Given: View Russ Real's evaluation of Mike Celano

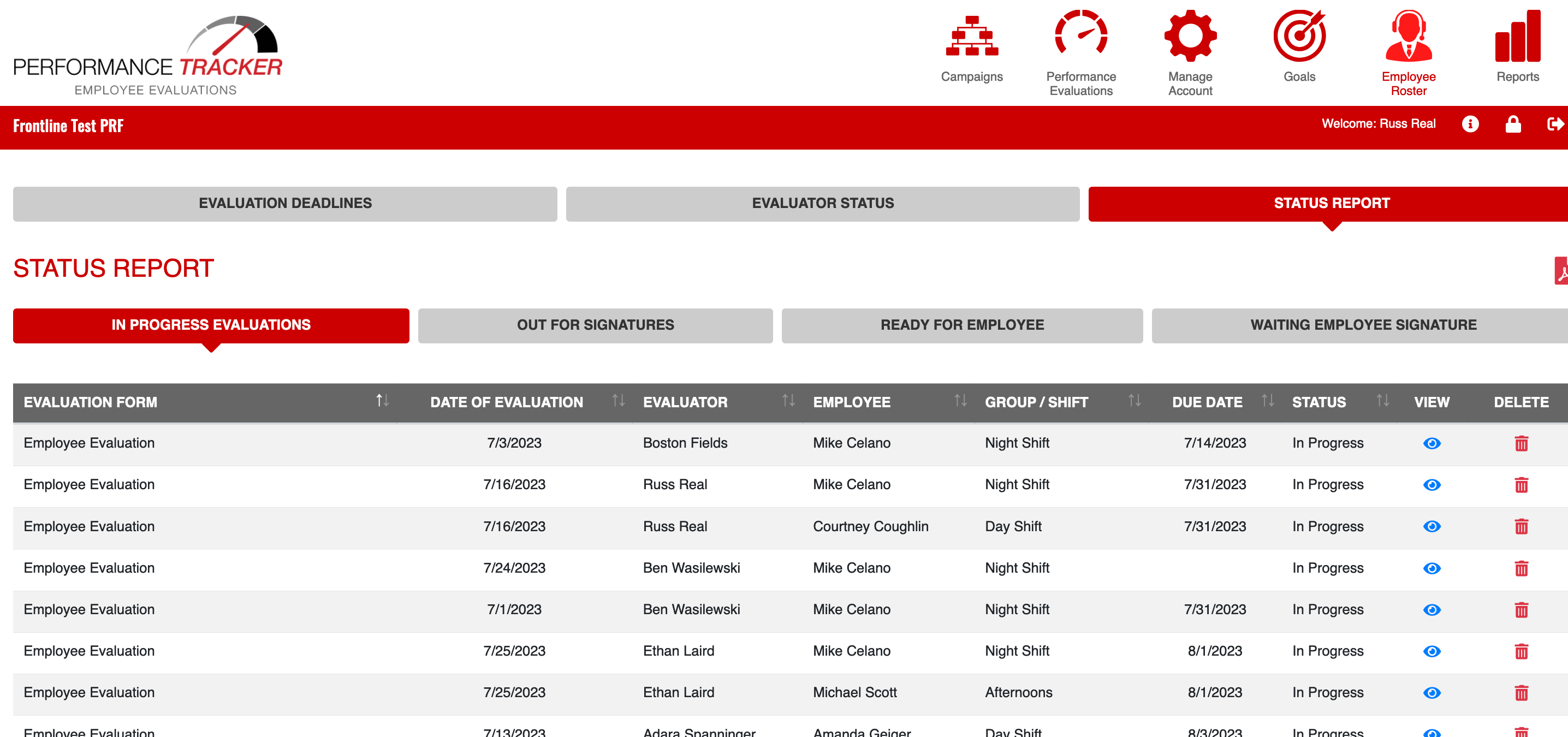Looking at the screenshot, I should (1432, 484).
